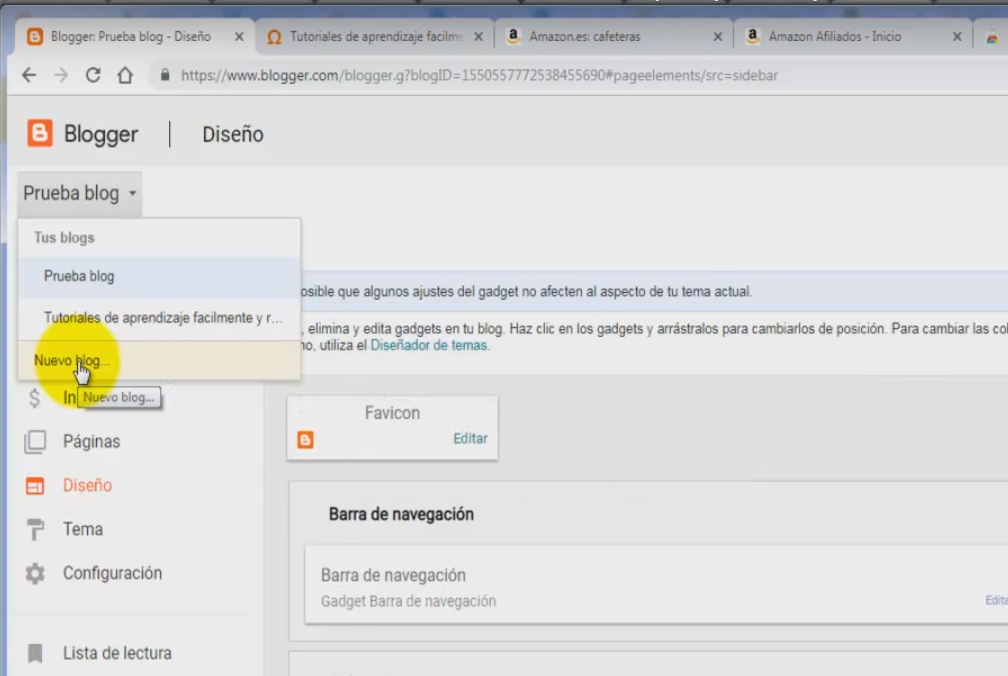
Task: Go back with the browser back arrow
Action: point(29,75)
